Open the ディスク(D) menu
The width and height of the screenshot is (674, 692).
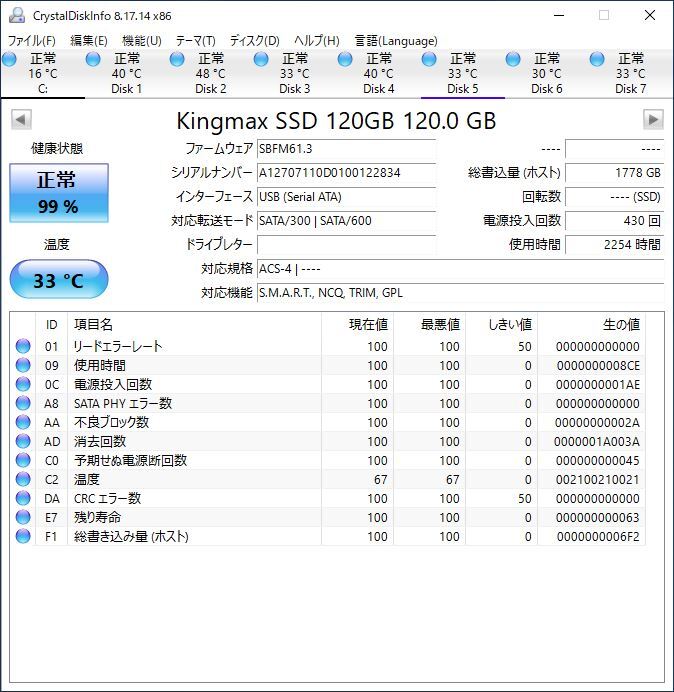point(255,41)
